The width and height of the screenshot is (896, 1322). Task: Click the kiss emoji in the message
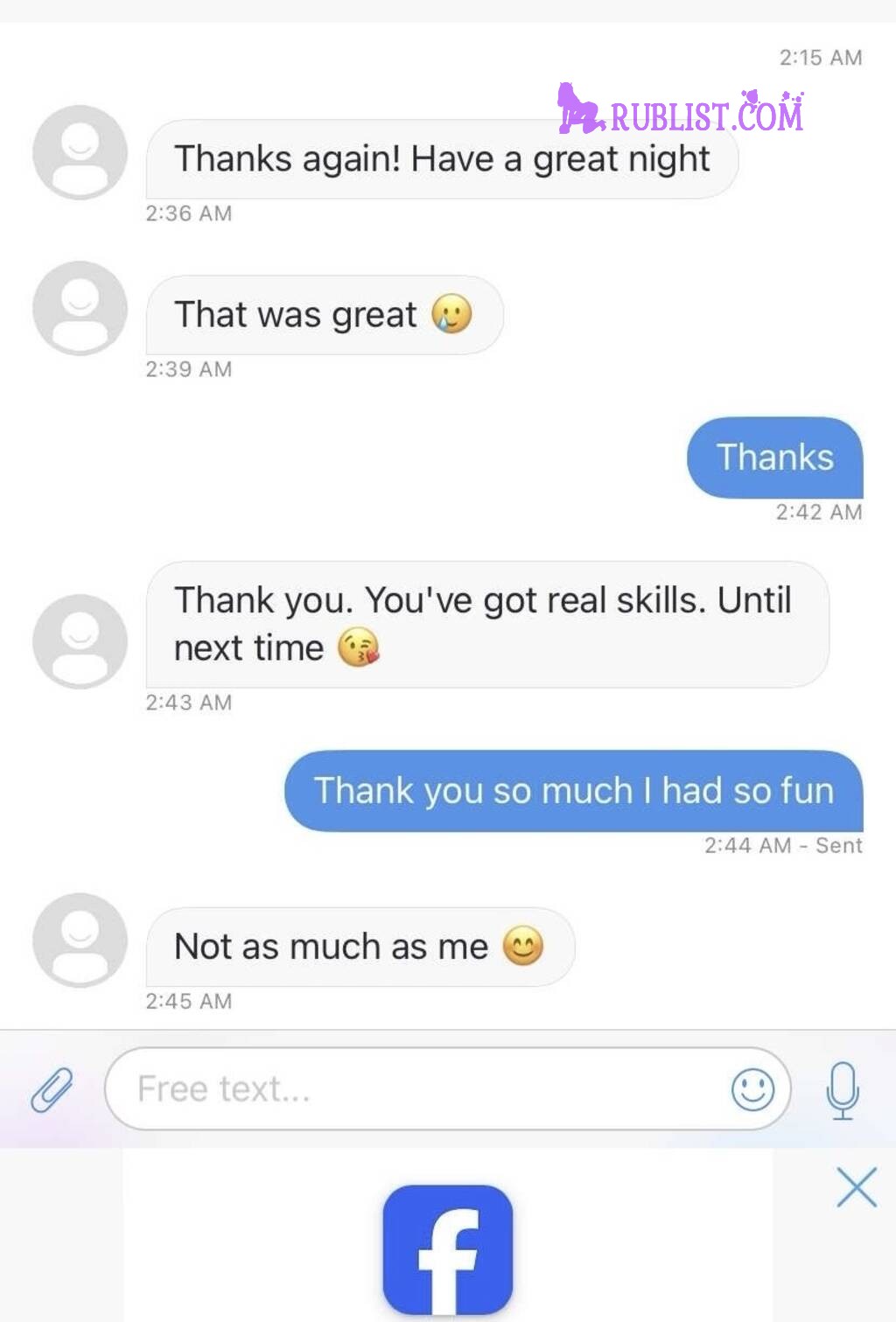(359, 648)
